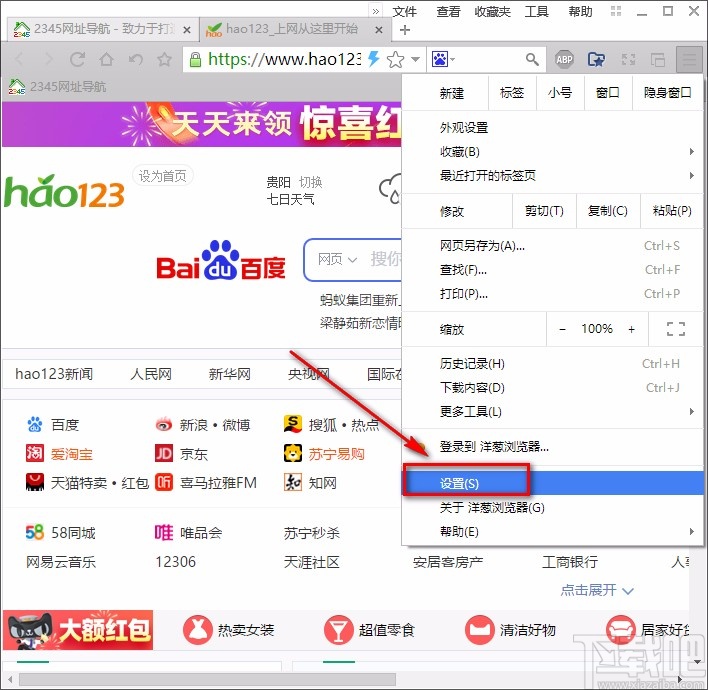The height and width of the screenshot is (690, 708).
Task: Expand sites list with 点击展开
Action: click(597, 590)
